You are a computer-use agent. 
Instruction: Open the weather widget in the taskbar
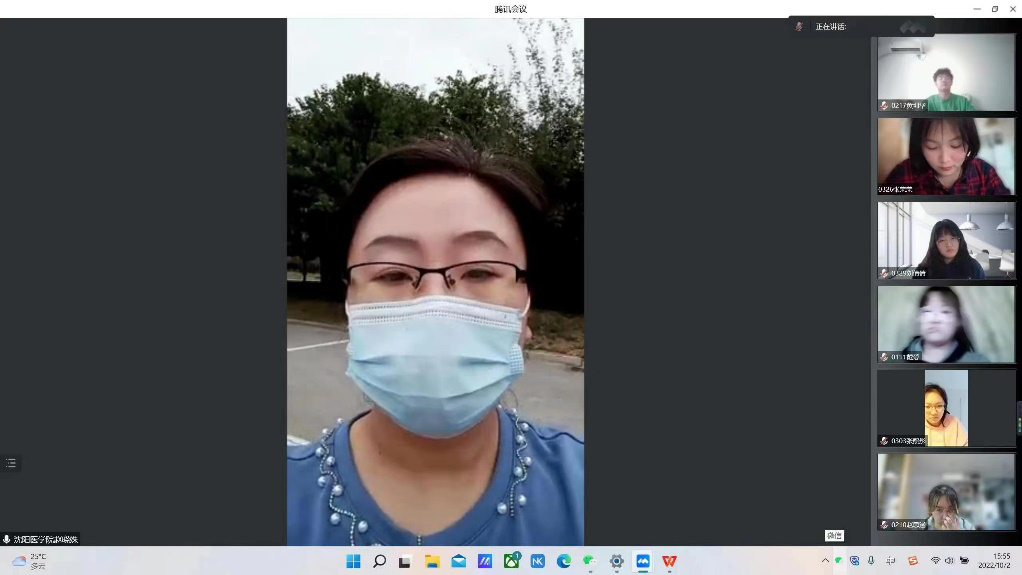coord(30,561)
